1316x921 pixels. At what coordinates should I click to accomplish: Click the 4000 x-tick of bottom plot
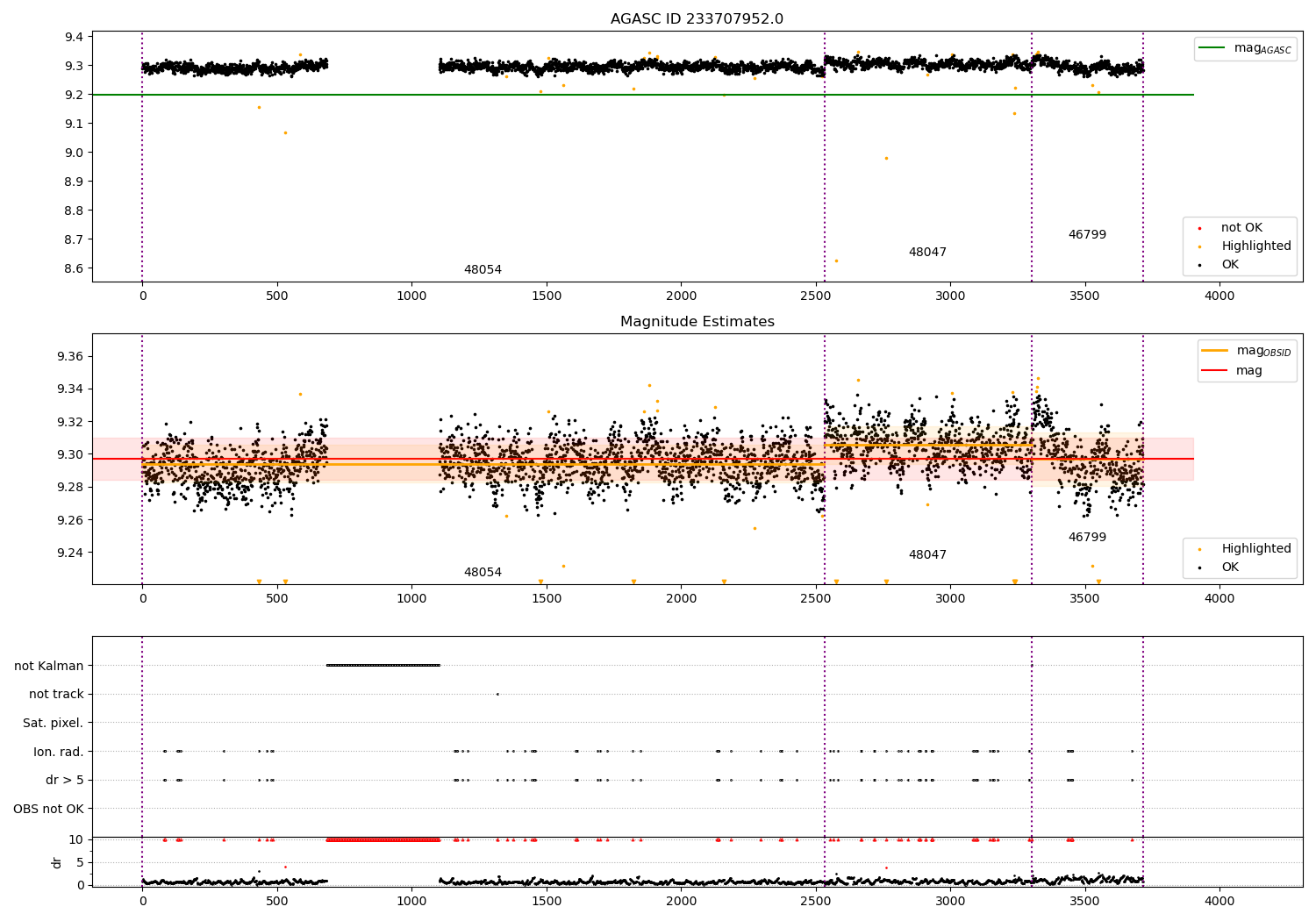click(x=1219, y=902)
